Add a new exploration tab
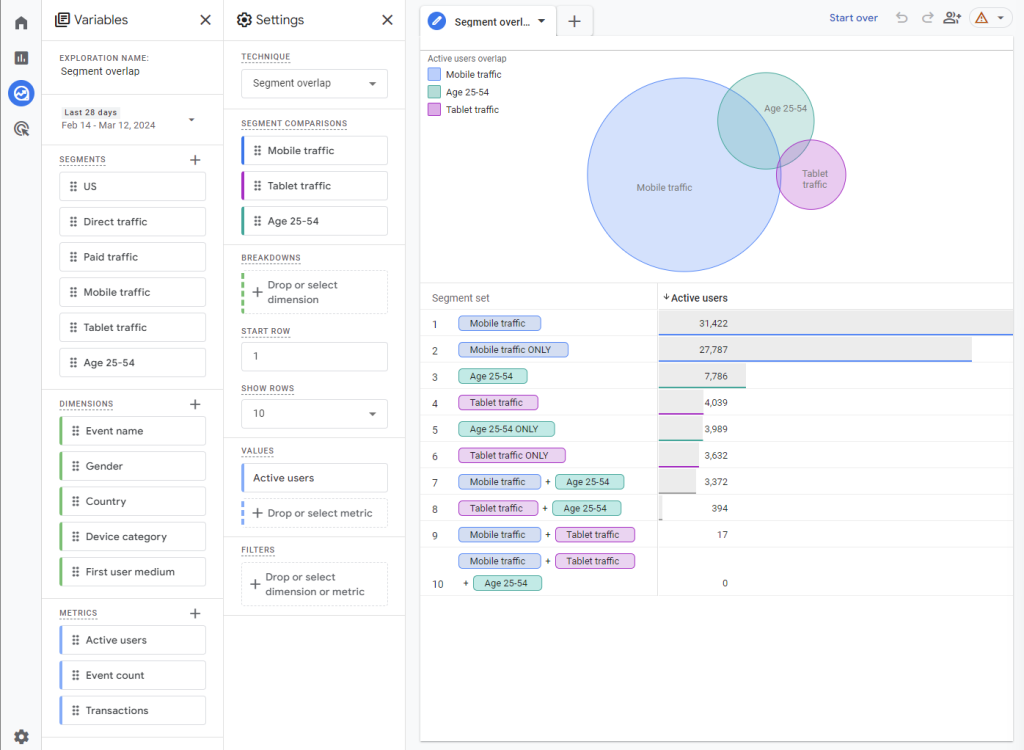Image resolution: width=1024 pixels, height=750 pixels. (575, 22)
